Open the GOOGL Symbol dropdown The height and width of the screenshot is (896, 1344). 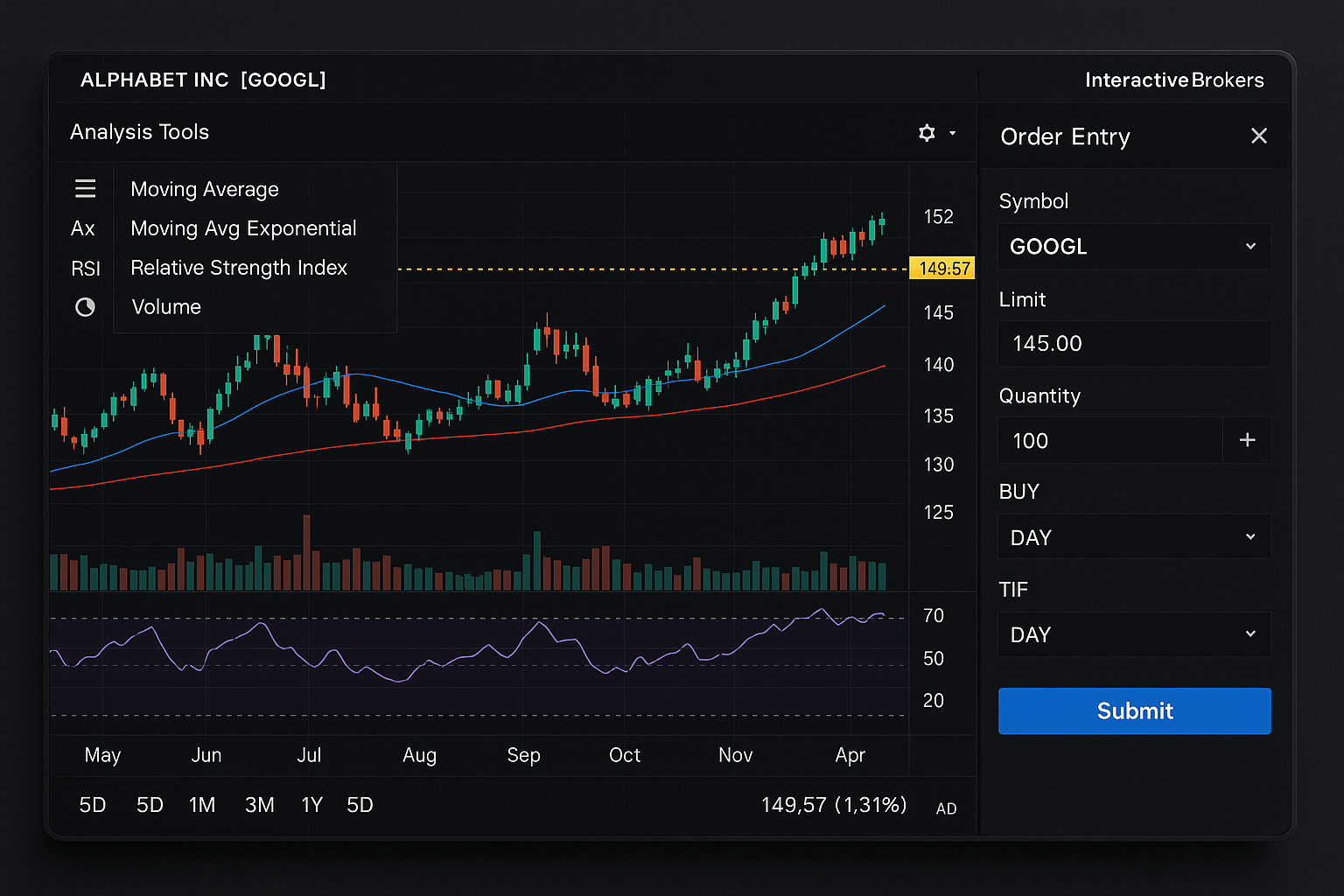coord(1134,247)
